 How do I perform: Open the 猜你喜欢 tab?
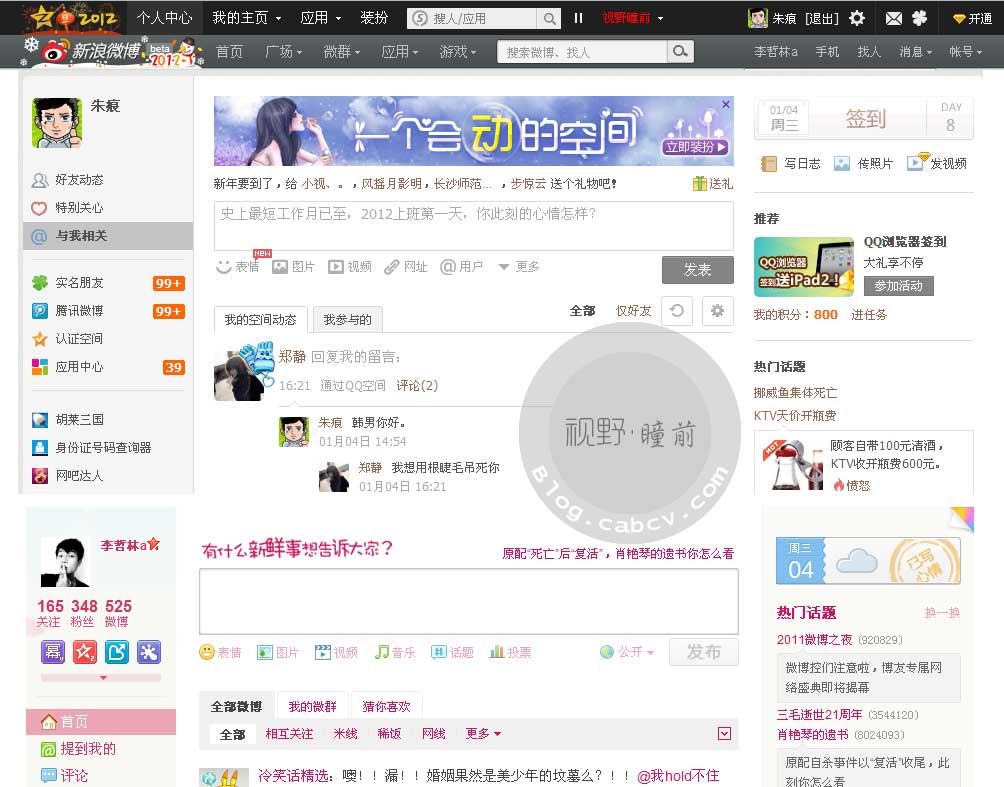(387, 704)
